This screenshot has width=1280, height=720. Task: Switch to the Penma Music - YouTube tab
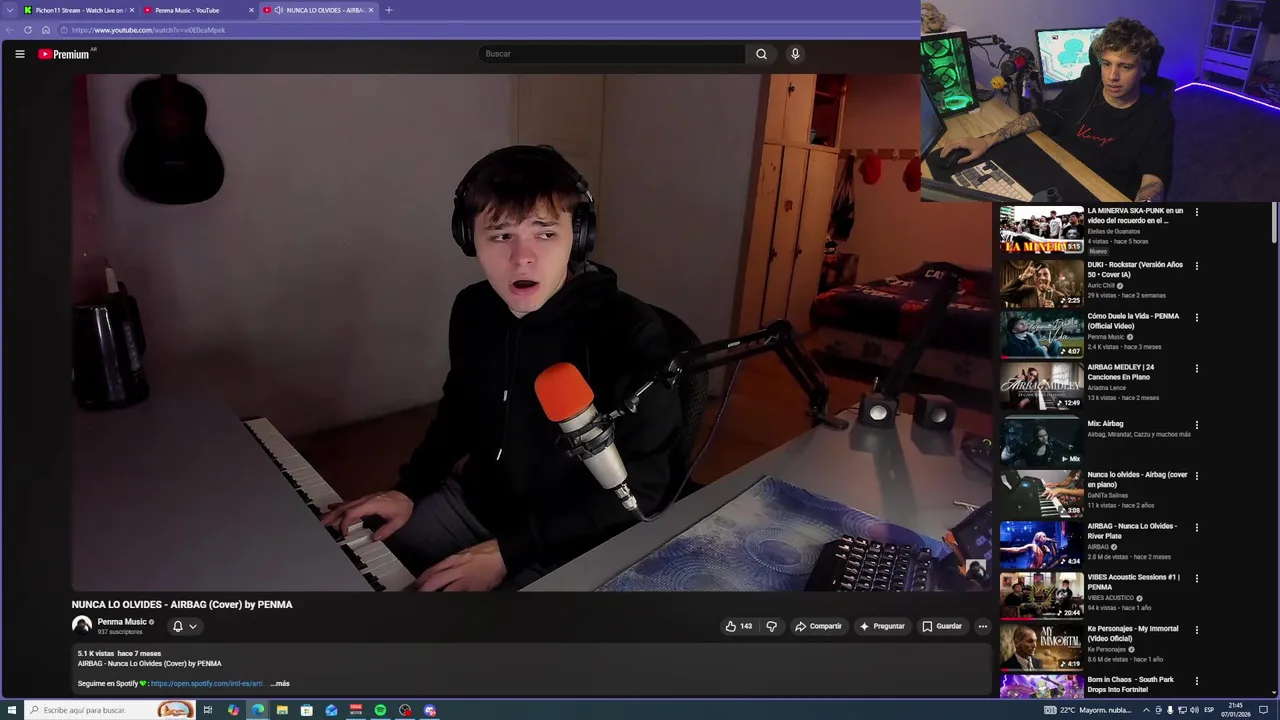point(198,10)
